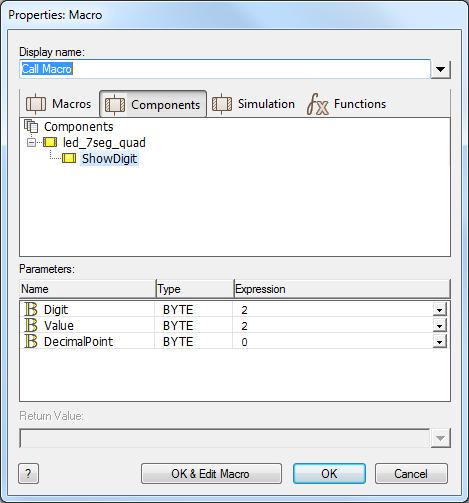
Task: Click the Components root tree icon
Action: pos(31,126)
